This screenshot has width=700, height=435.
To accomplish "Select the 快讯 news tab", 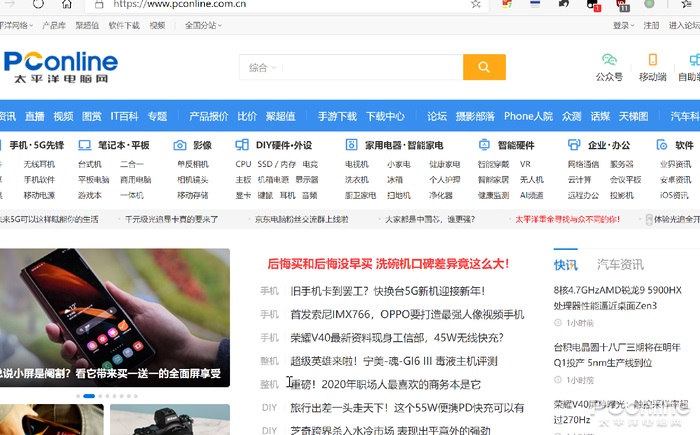I will tap(566, 264).
